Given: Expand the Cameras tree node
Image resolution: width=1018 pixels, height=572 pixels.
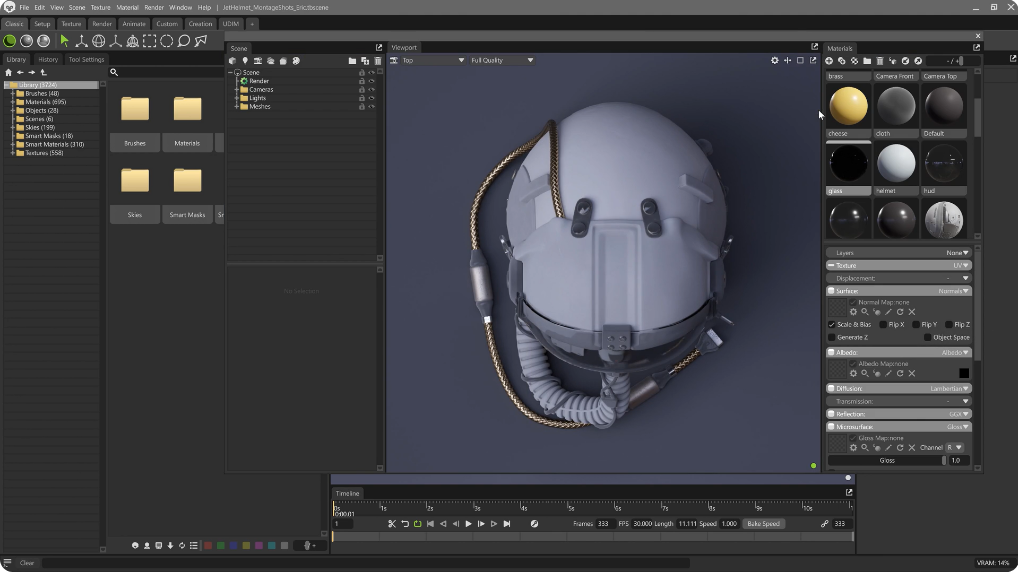Looking at the screenshot, I should [x=237, y=89].
